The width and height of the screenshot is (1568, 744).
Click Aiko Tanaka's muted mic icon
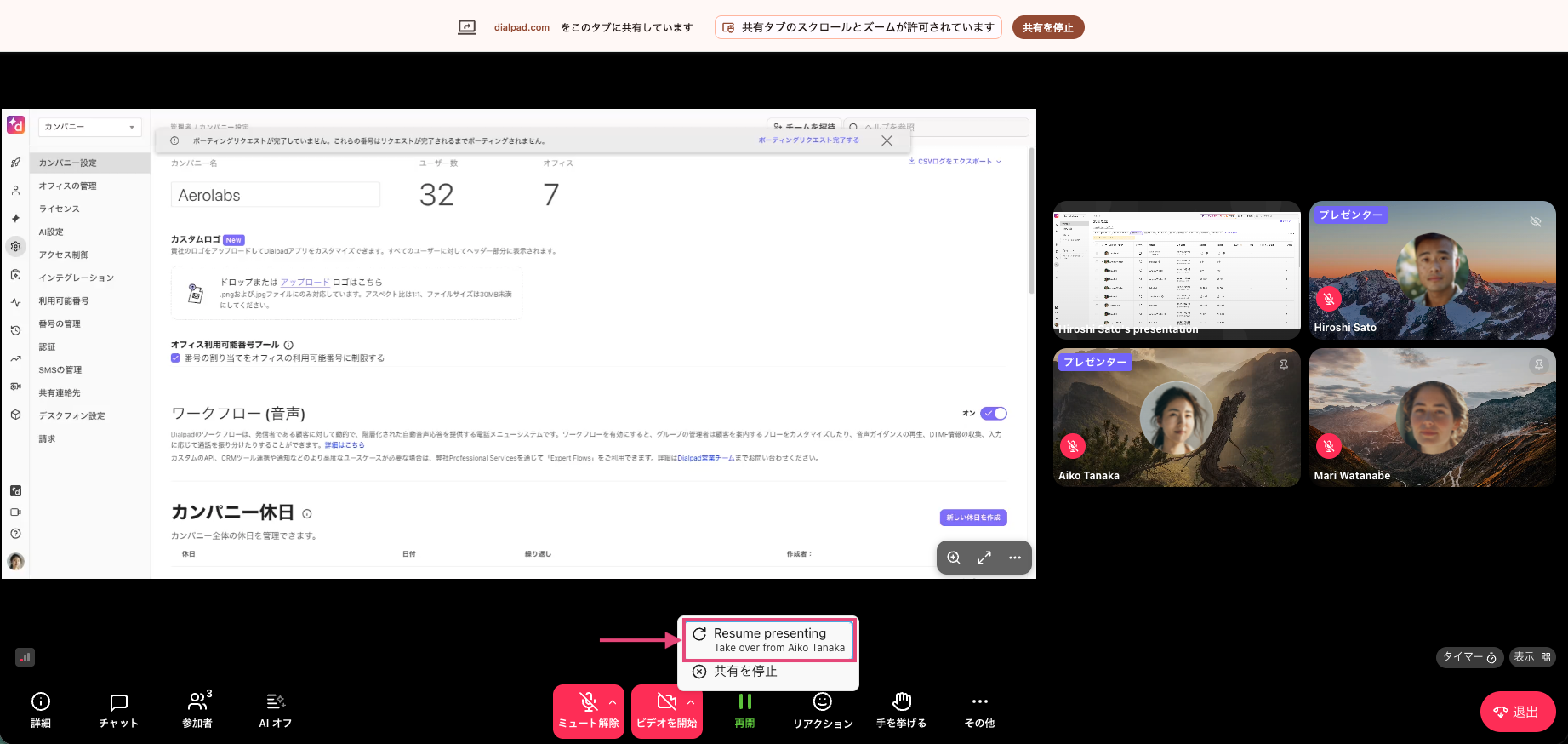point(1073,445)
